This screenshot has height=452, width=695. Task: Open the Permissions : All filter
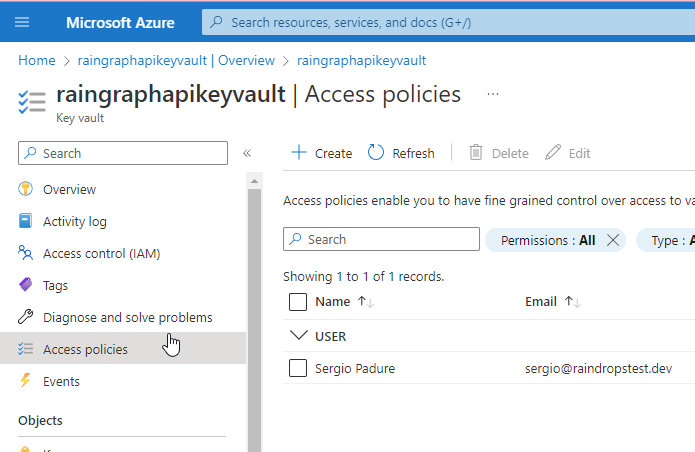[x=548, y=240]
